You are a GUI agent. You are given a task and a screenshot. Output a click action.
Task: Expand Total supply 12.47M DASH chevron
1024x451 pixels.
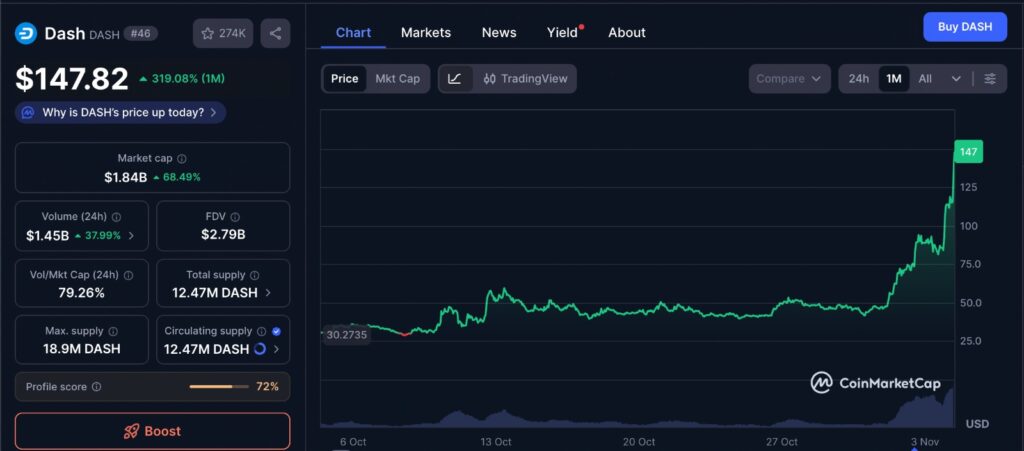click(268, 293)
